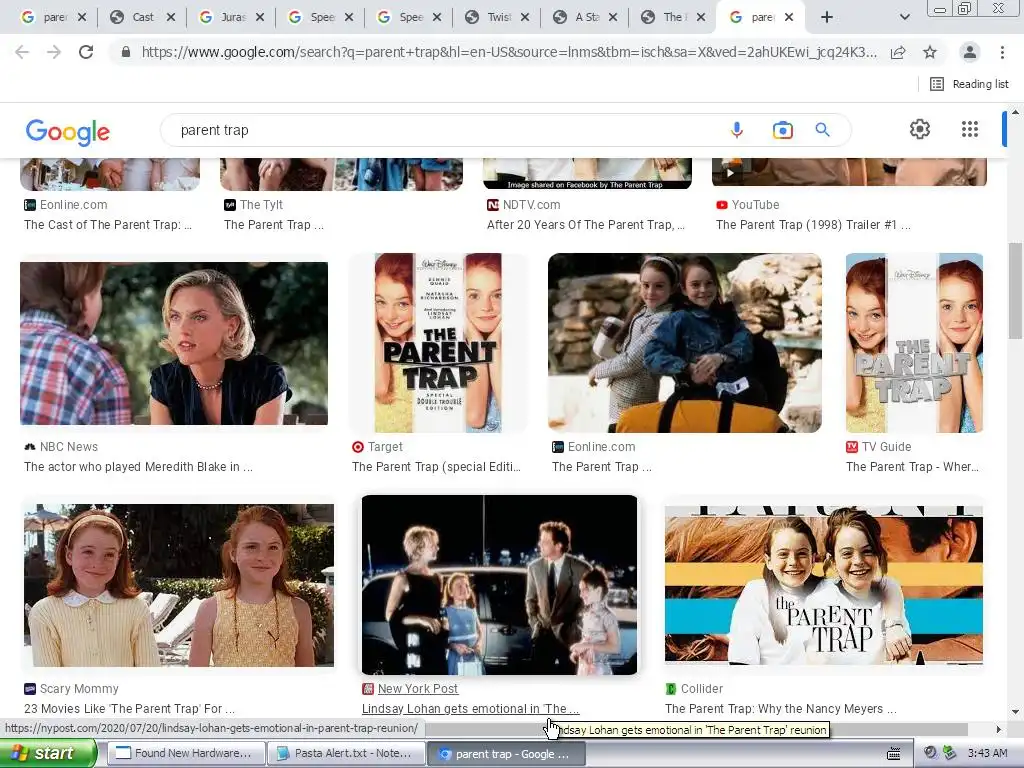Click the TV Guide source name
The image size is (1024, 768).
coord(886,447)
